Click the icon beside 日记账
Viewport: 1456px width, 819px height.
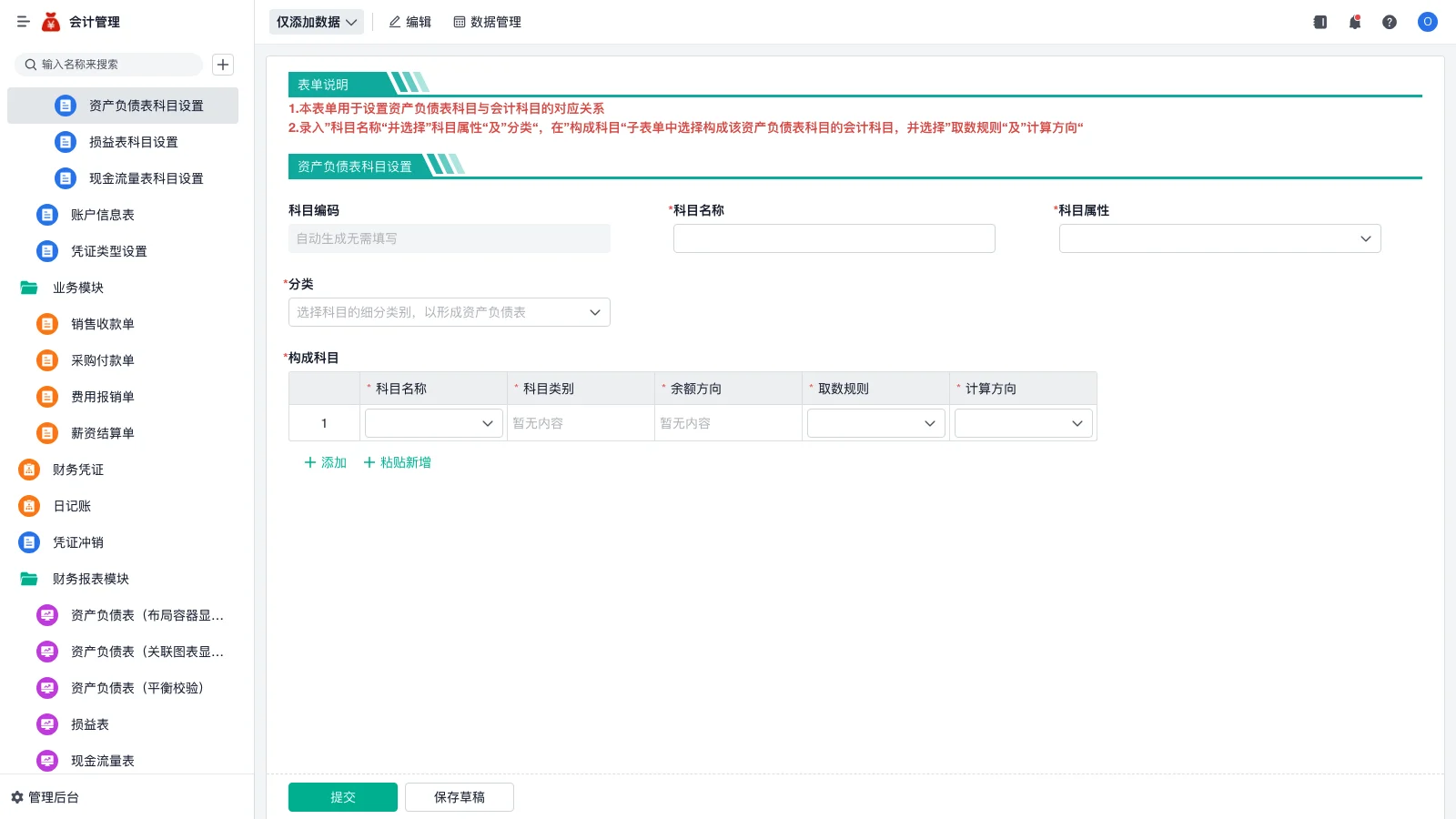coord(29,506)
